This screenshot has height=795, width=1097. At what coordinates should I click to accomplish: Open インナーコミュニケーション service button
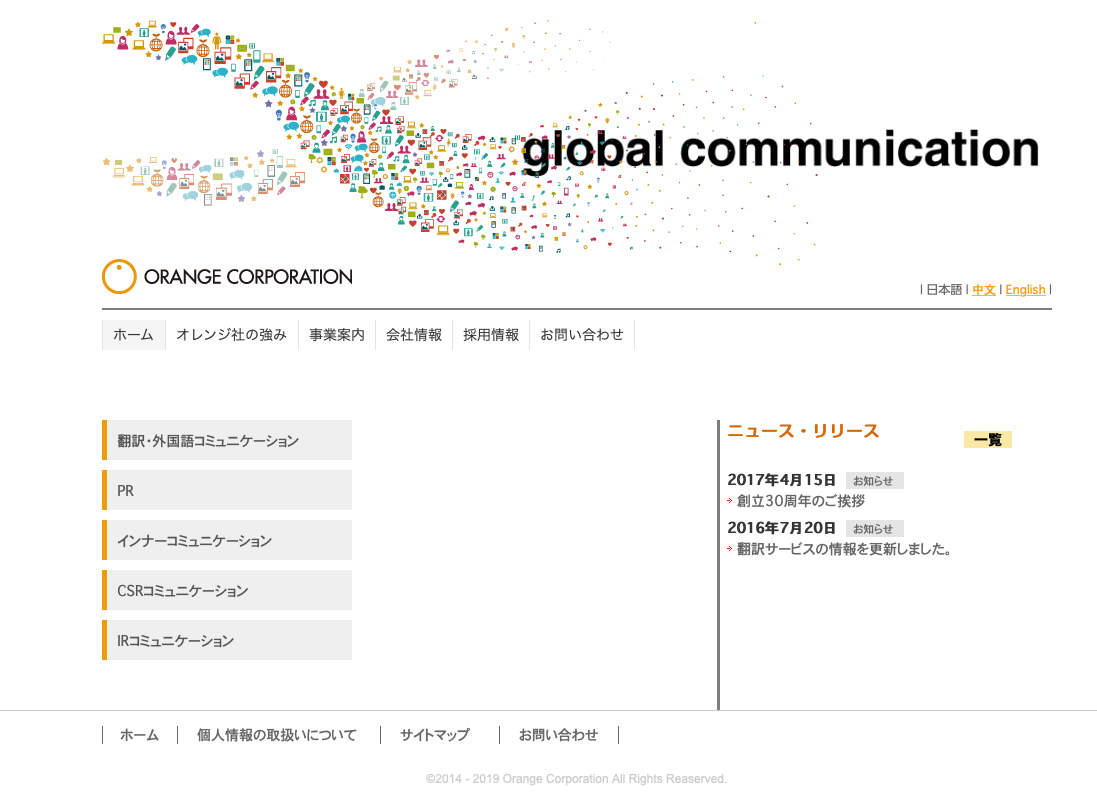tap(227, 540)
